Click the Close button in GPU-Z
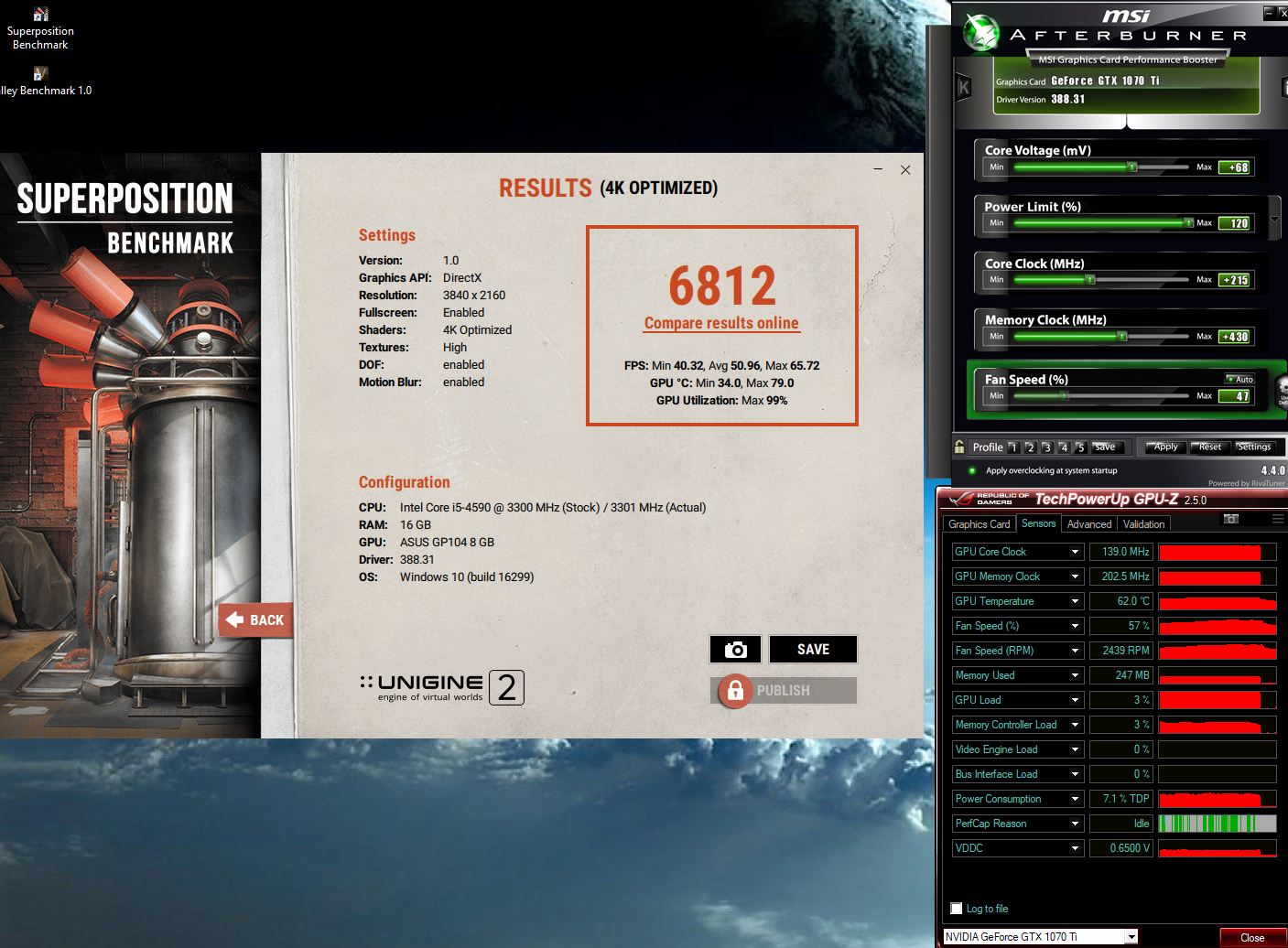Screen dimensions: 1288x948 (1252, 937)
